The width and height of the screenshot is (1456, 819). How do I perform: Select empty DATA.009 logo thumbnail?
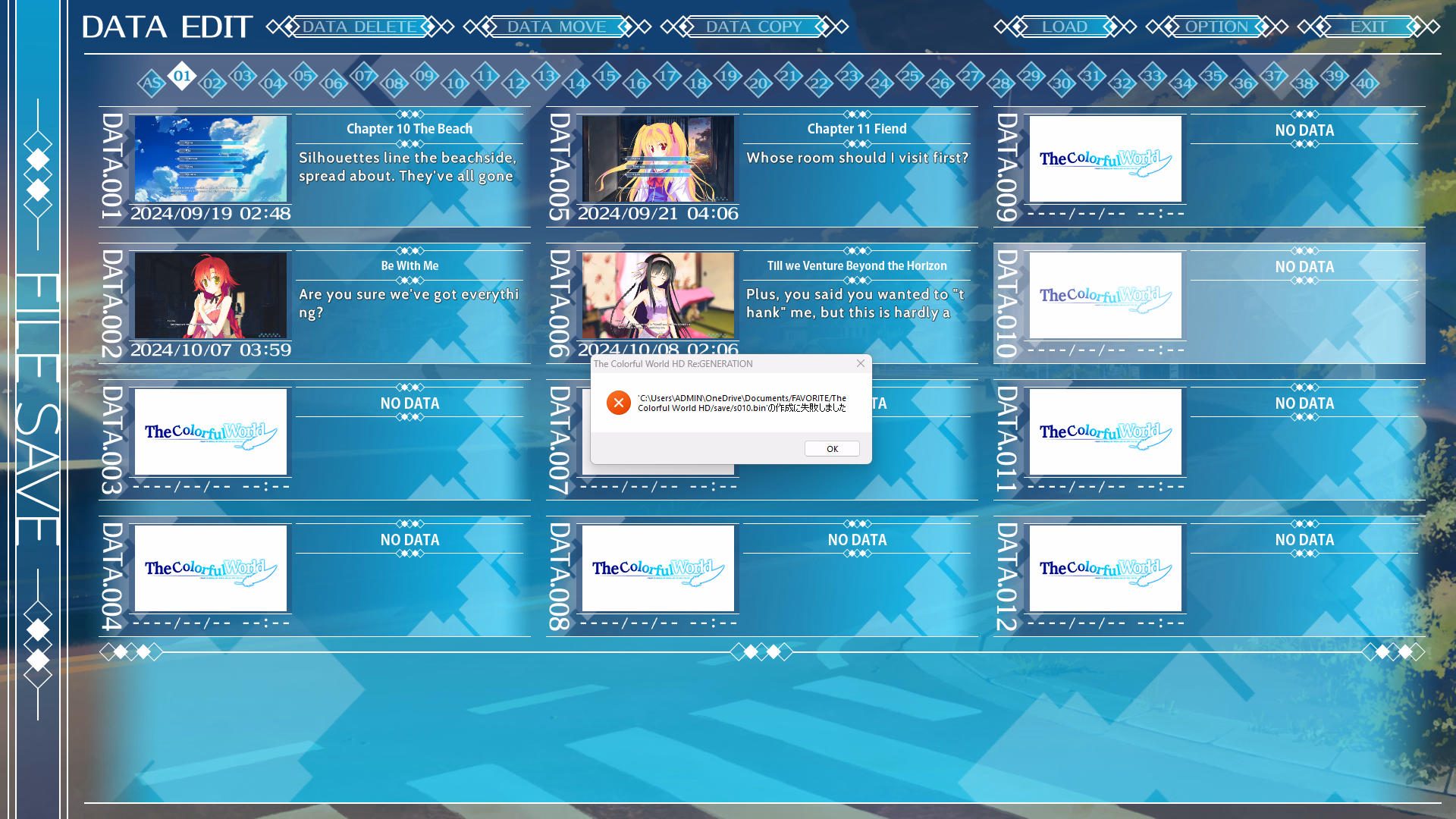tap(1106, 158)
